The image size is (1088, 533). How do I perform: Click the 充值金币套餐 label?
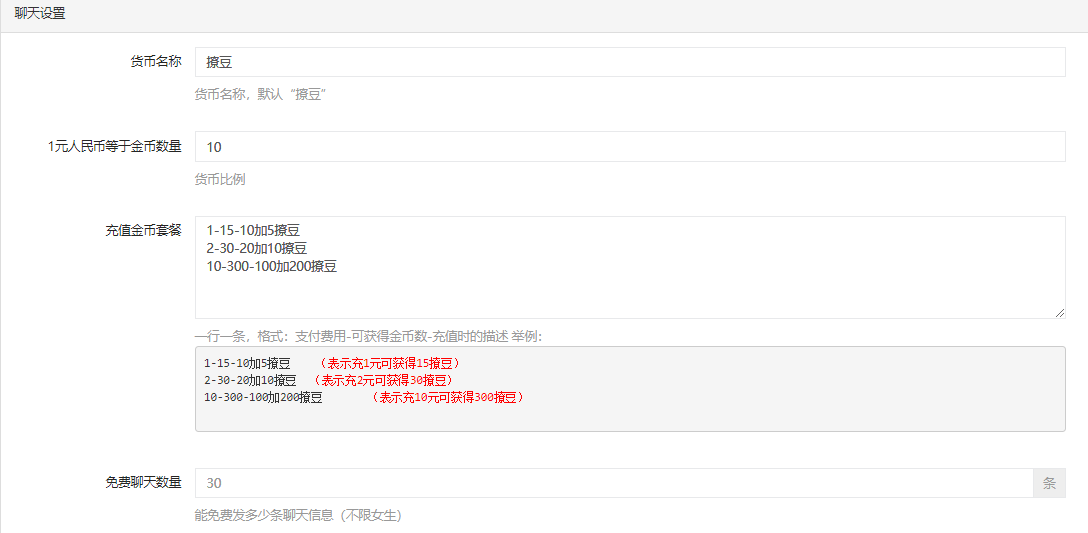point(144,230)
